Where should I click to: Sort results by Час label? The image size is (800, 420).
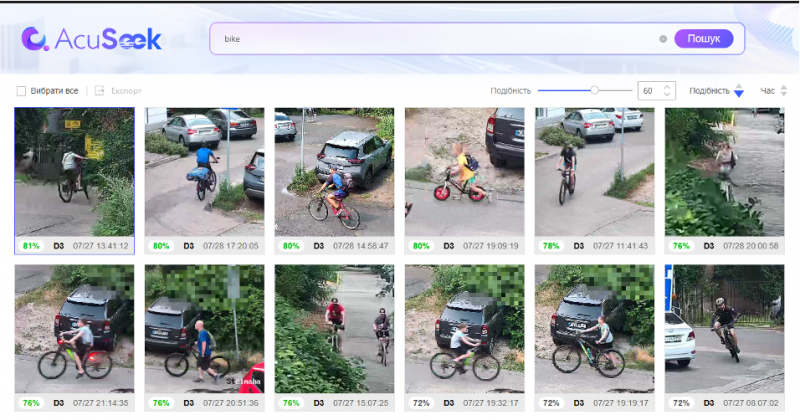(x=767, y=91)
